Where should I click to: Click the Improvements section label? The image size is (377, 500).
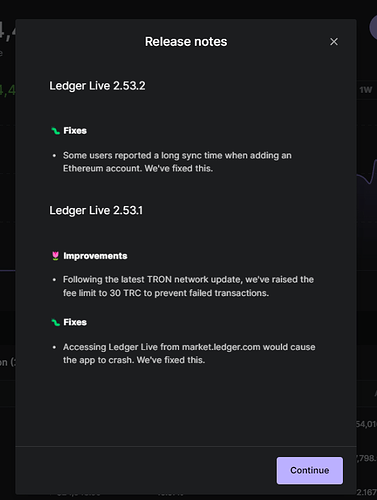pyautogui.click(x=95, y=256)
